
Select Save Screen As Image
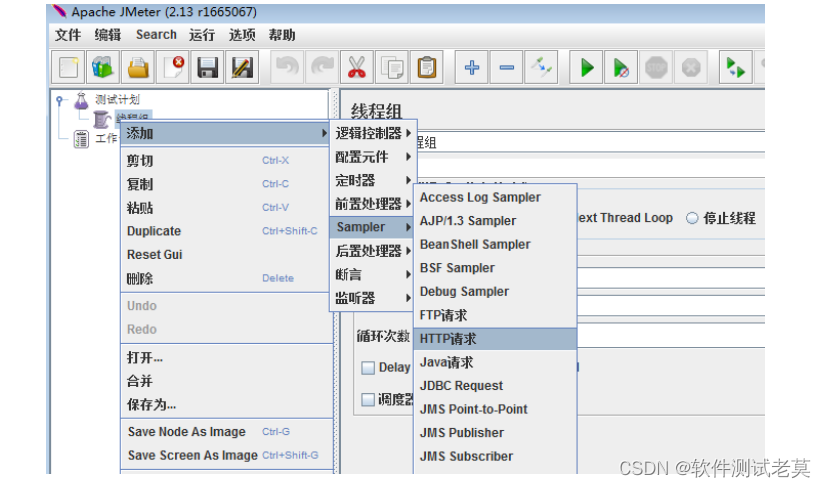(226, 455)
